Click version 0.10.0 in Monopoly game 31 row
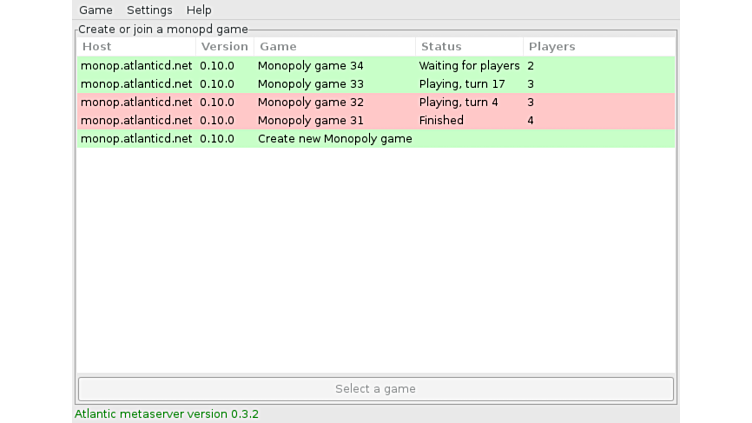 (x=217, y=120)
